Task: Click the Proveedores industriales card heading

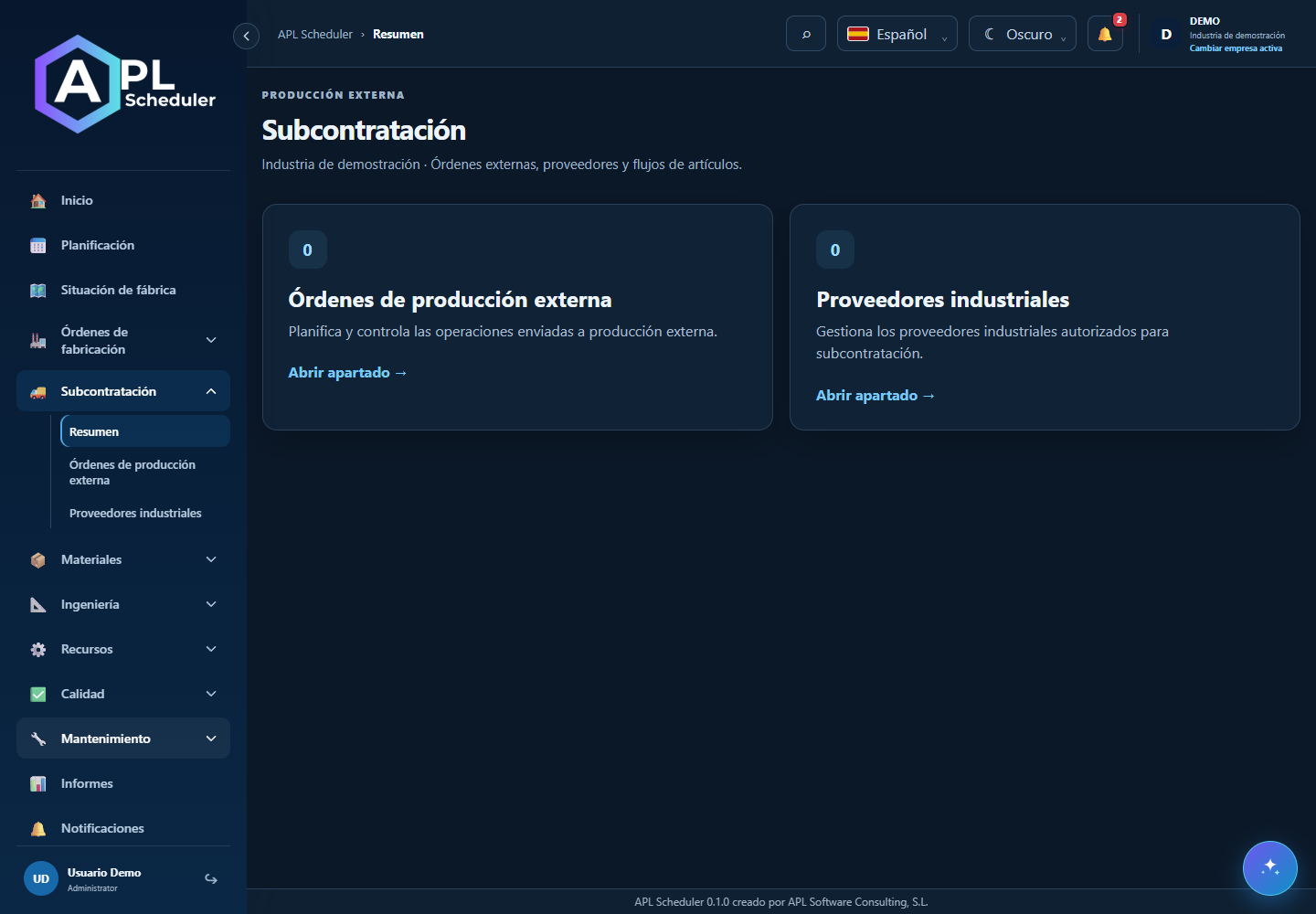Action: click(x=942, y=300)
